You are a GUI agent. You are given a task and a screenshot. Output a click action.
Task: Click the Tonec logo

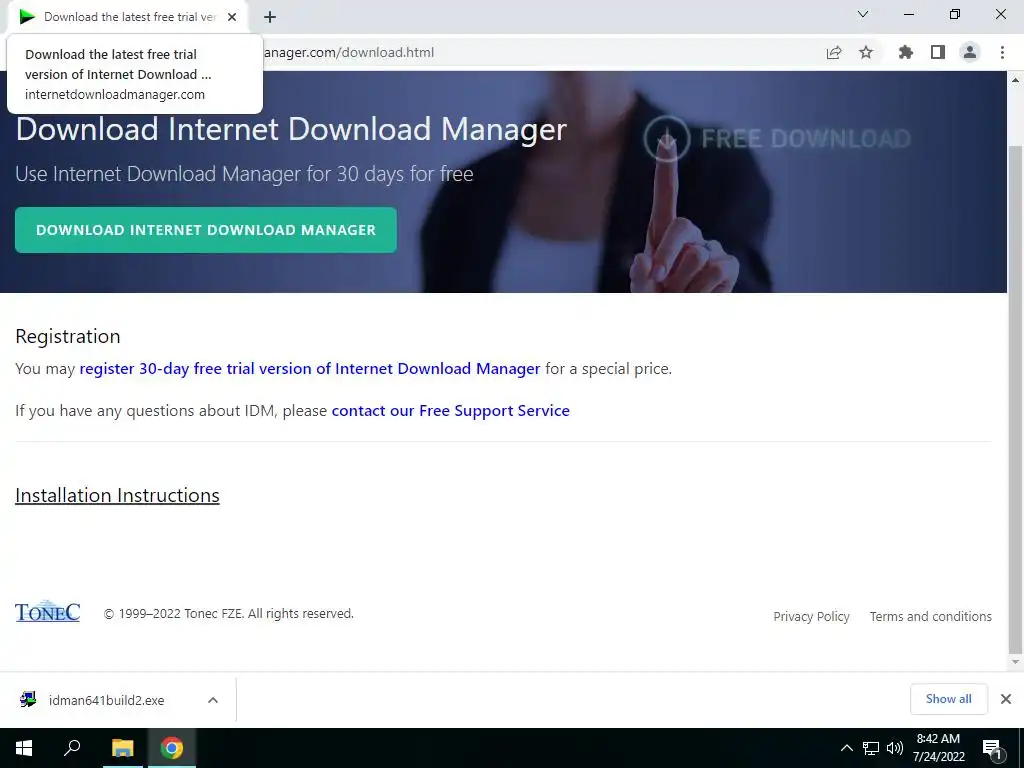point(48,611)
